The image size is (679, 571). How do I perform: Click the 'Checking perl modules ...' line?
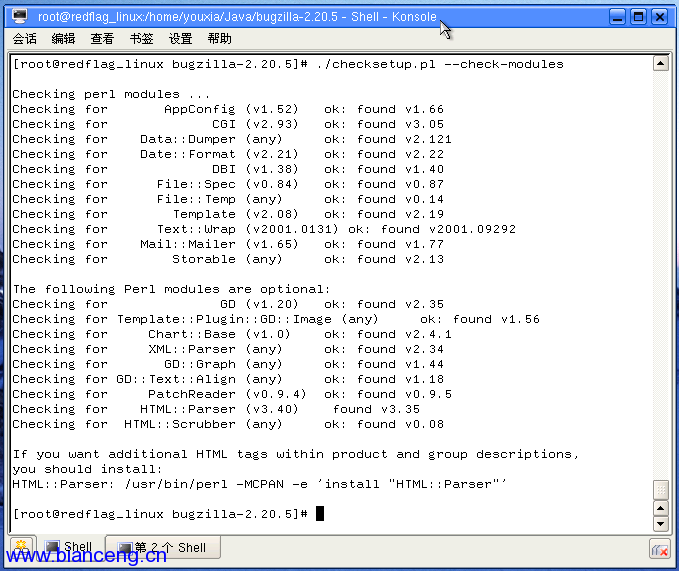click(111, 94)
